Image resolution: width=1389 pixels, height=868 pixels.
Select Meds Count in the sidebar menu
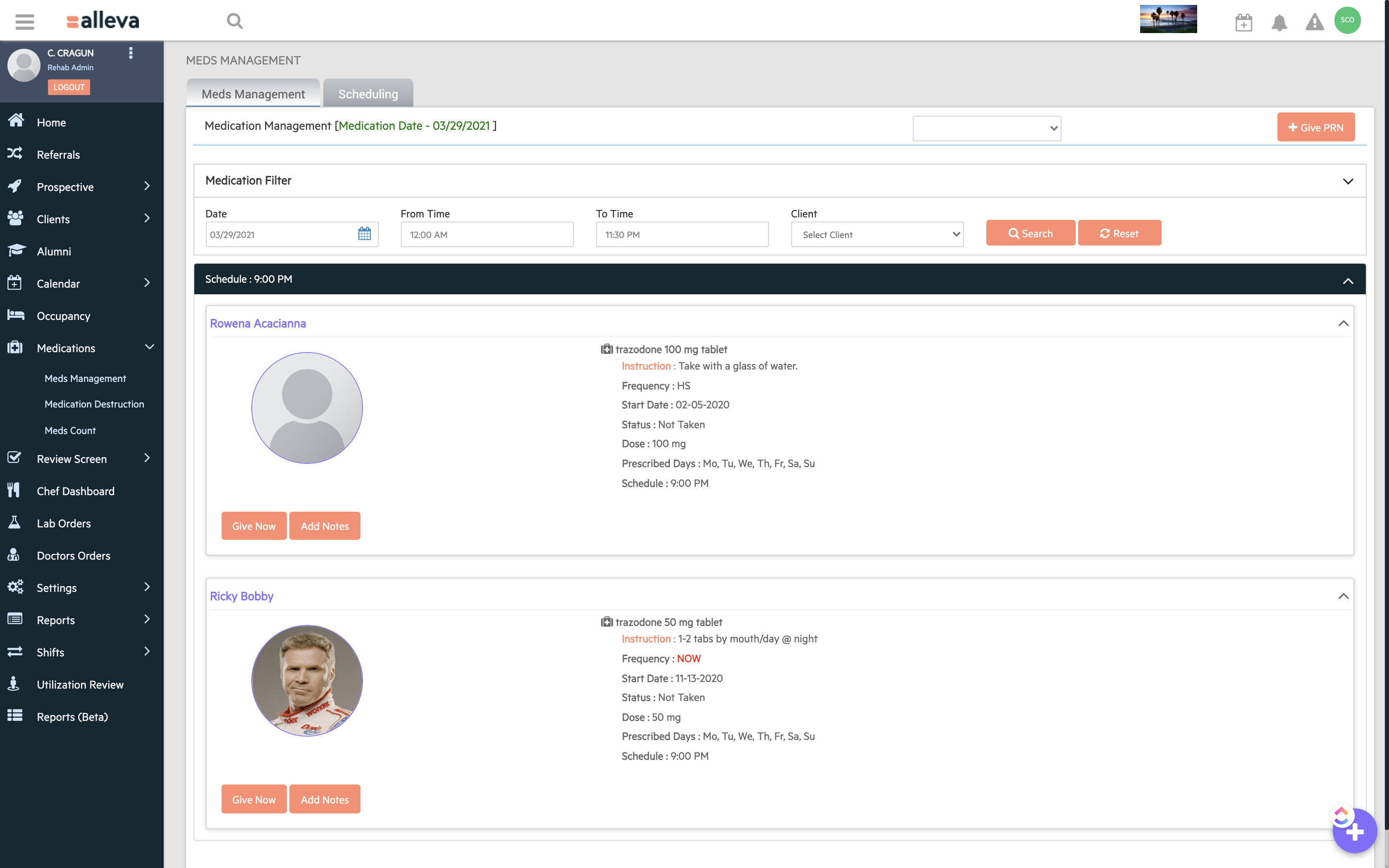[69, 430]
